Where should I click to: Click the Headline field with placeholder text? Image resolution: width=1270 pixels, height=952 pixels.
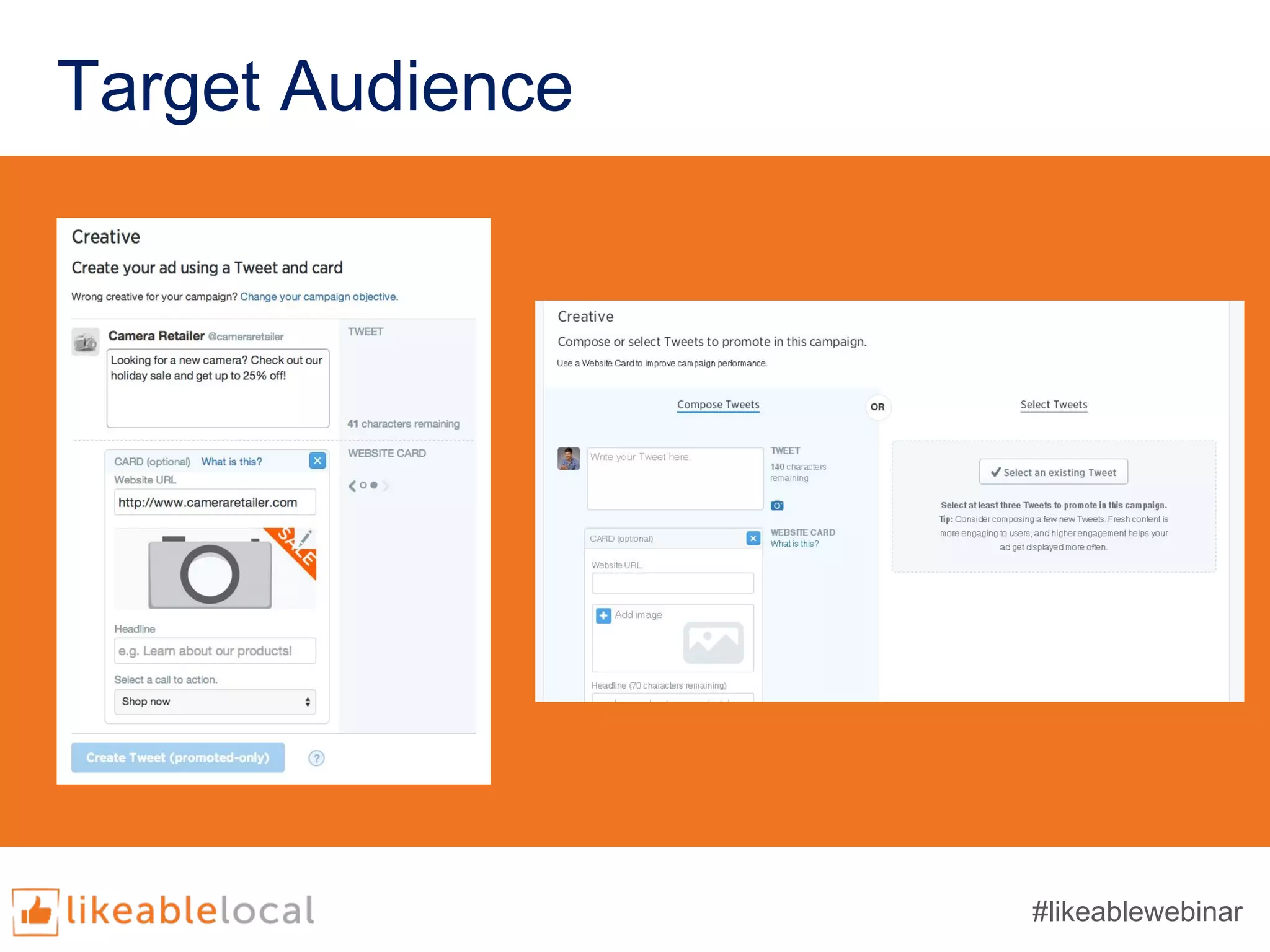click(x=215, y=651)
